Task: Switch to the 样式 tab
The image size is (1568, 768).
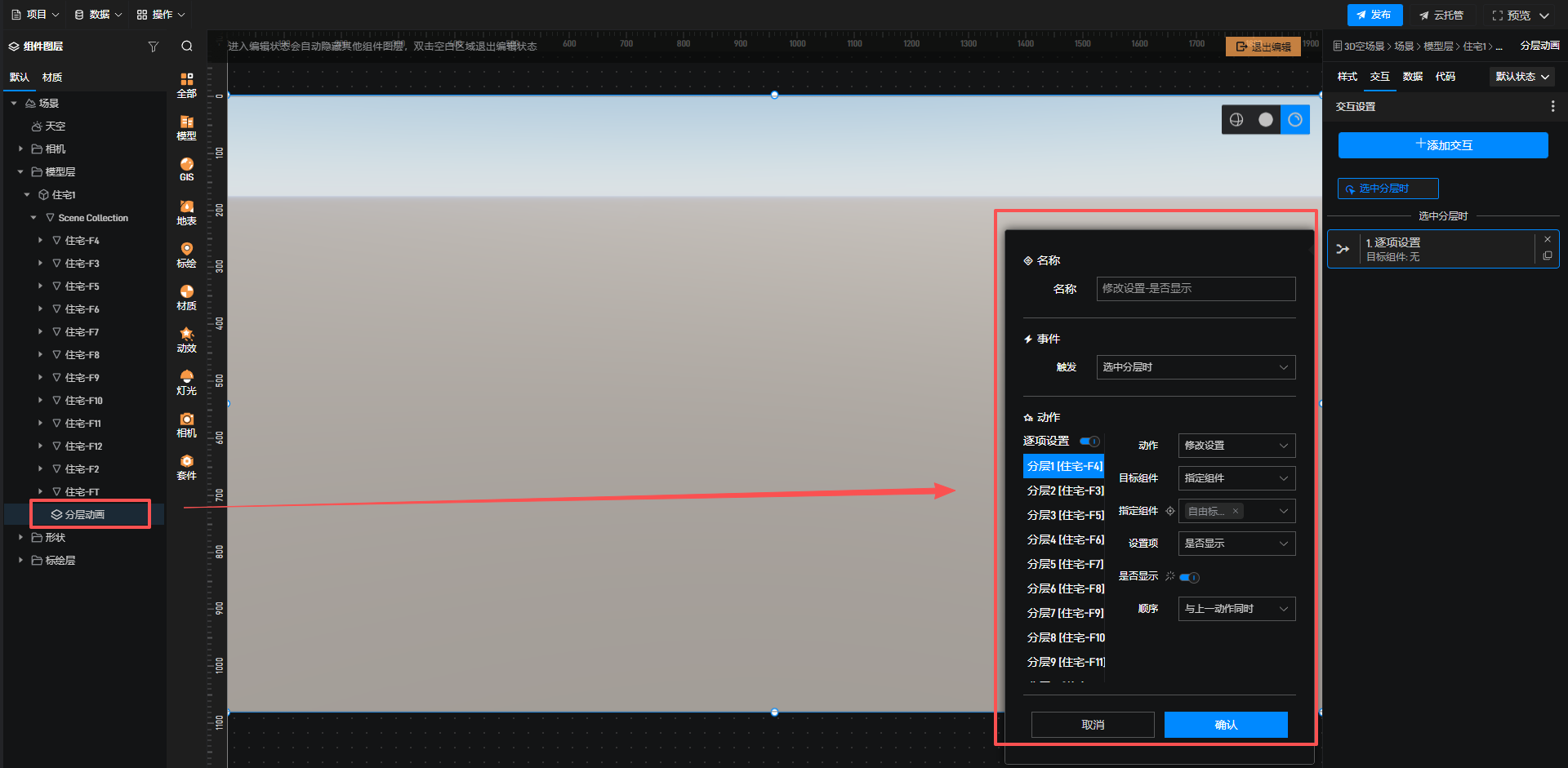Action: 1347,77
